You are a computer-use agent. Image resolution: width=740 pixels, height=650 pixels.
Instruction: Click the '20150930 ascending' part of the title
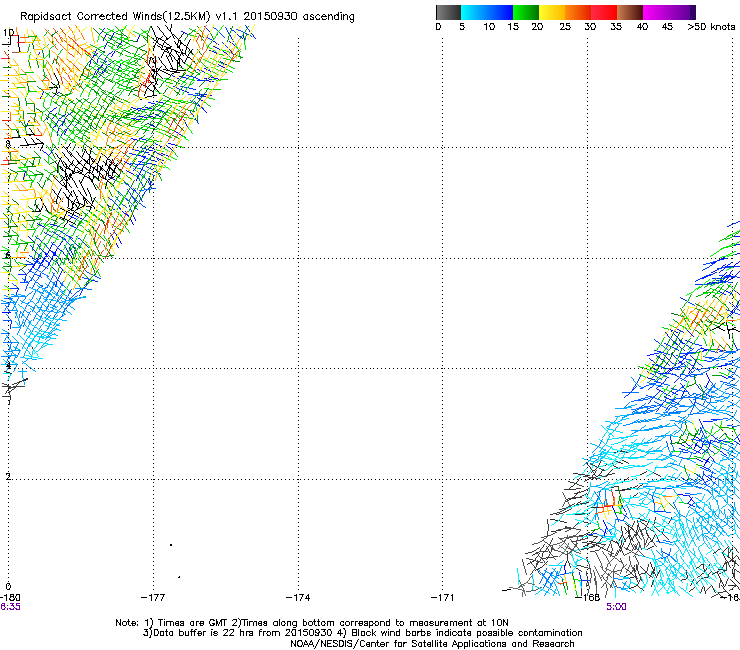[299, 17]
